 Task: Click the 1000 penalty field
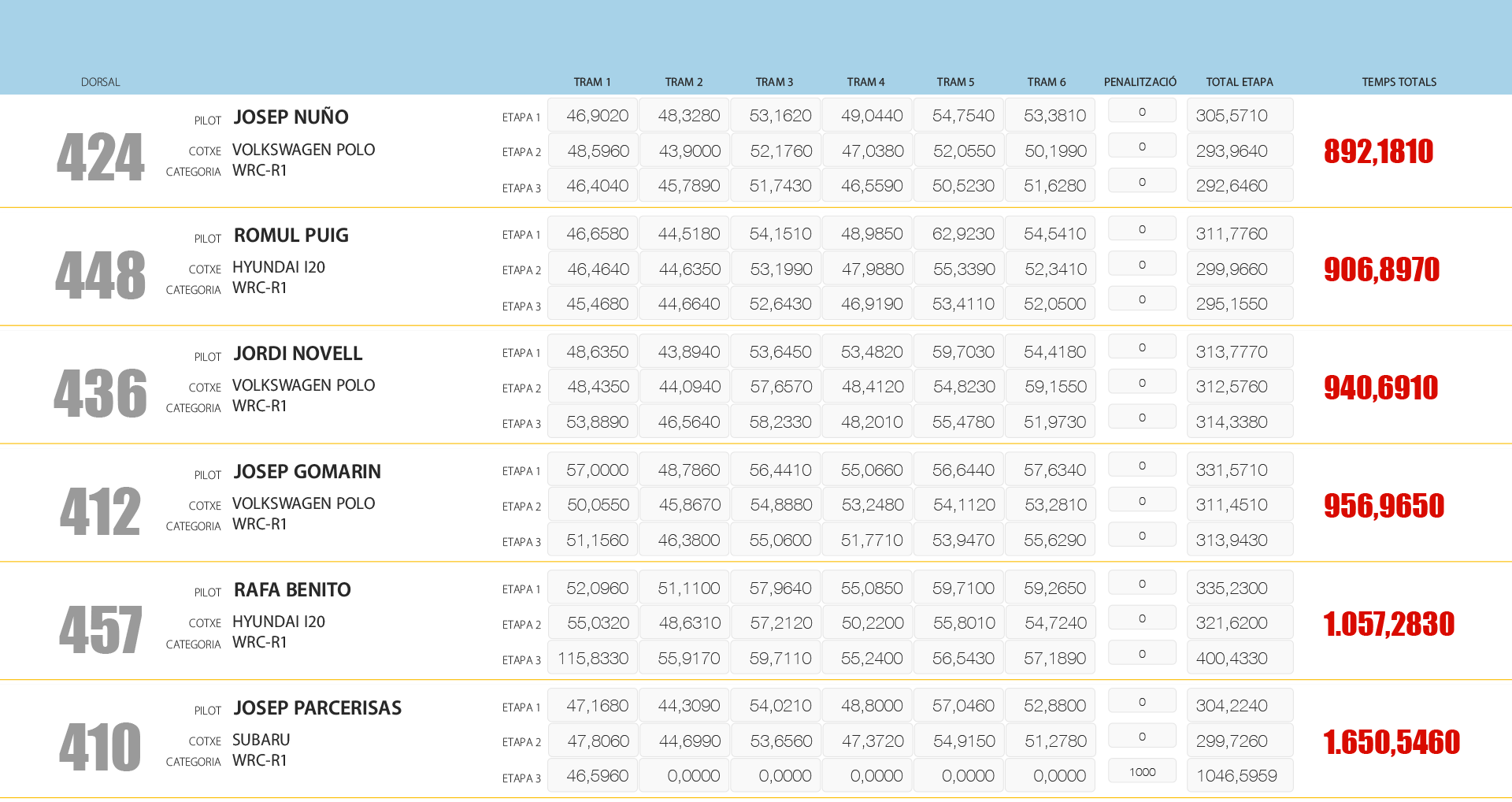[1142, 772]
